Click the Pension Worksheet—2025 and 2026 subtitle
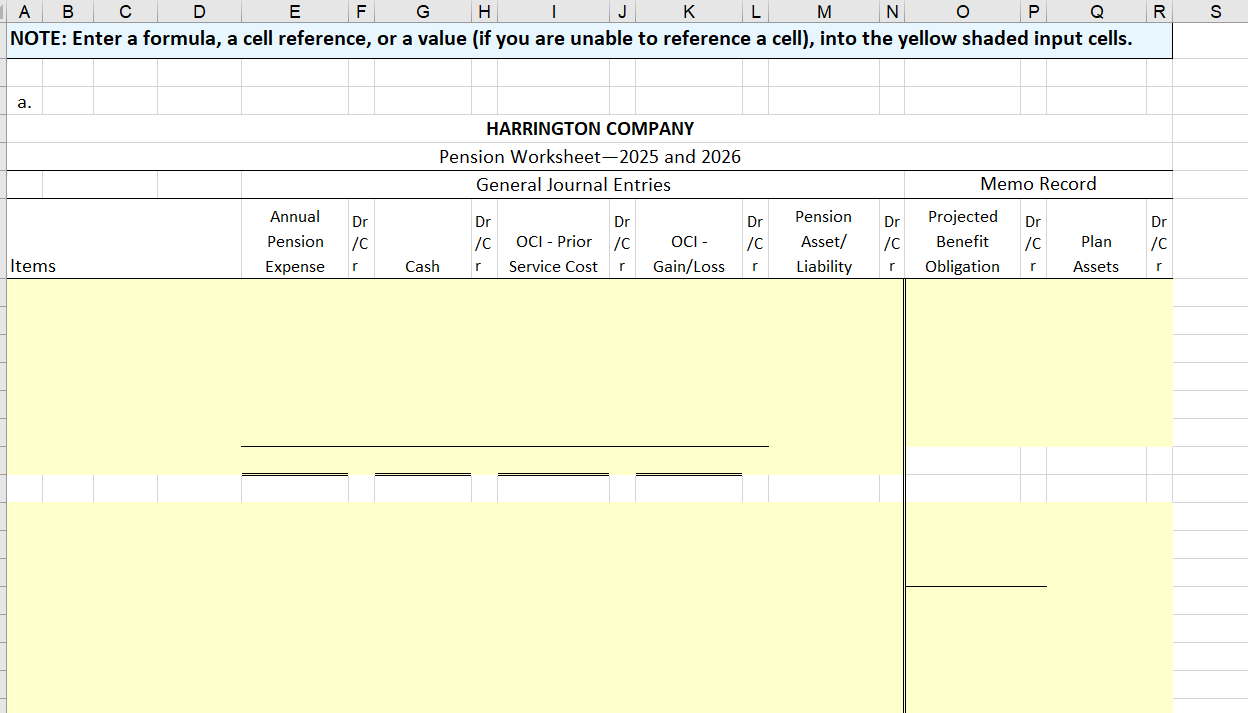1248x713 pixels. point(590,156)
